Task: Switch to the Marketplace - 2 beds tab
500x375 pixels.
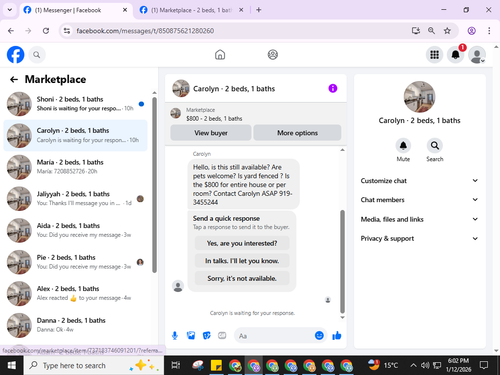Action: [x=192, y=10]
